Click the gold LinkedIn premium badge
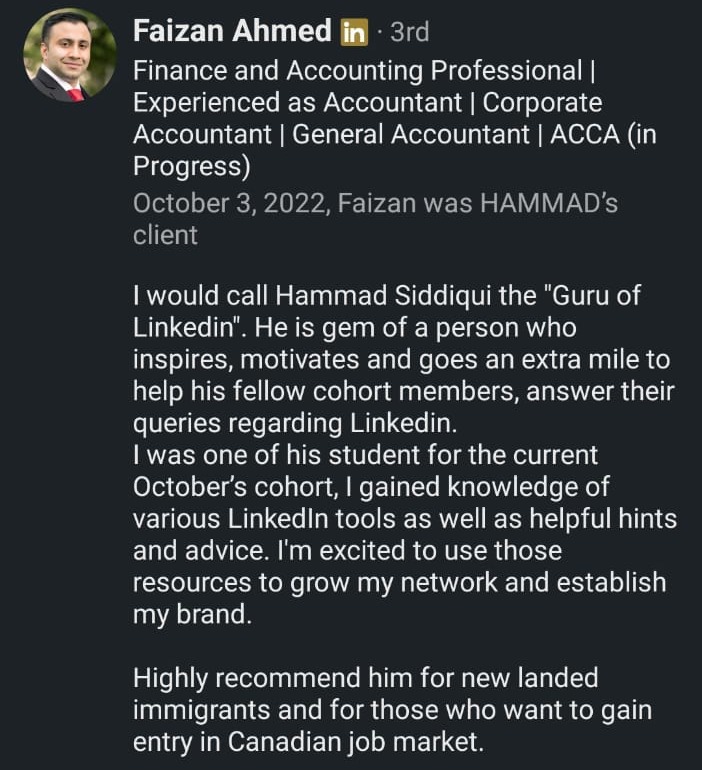 354,32
